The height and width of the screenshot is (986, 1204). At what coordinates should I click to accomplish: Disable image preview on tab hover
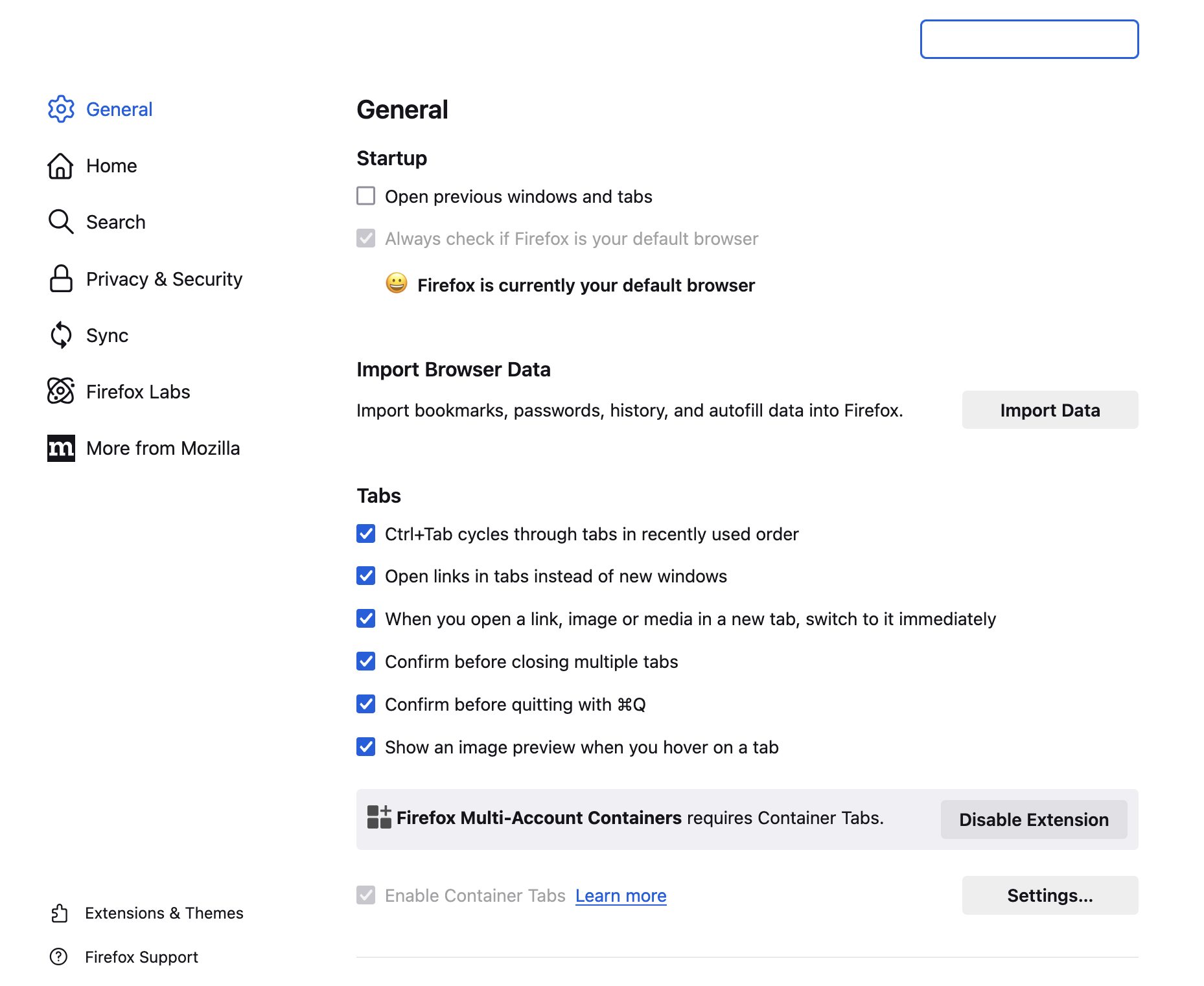366,746
